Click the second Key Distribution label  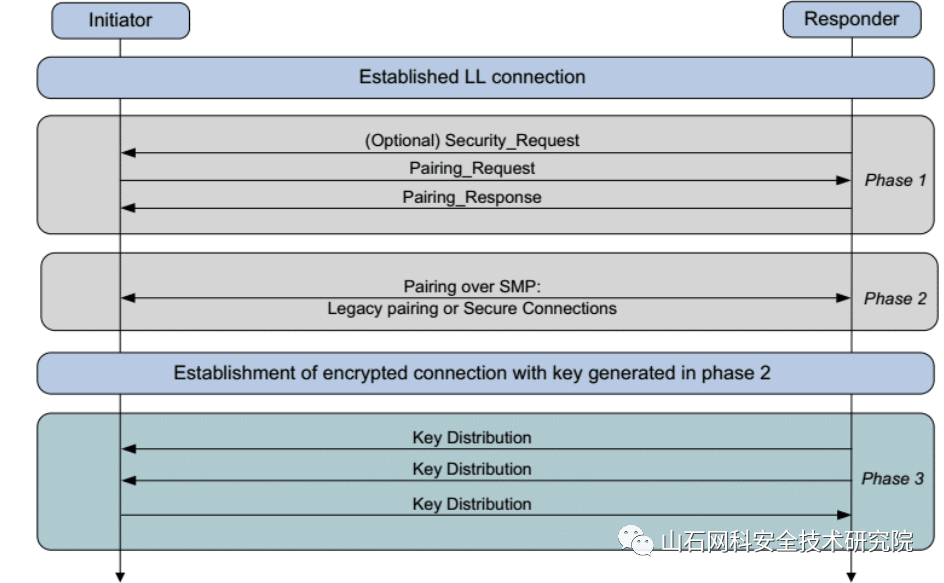471,469
